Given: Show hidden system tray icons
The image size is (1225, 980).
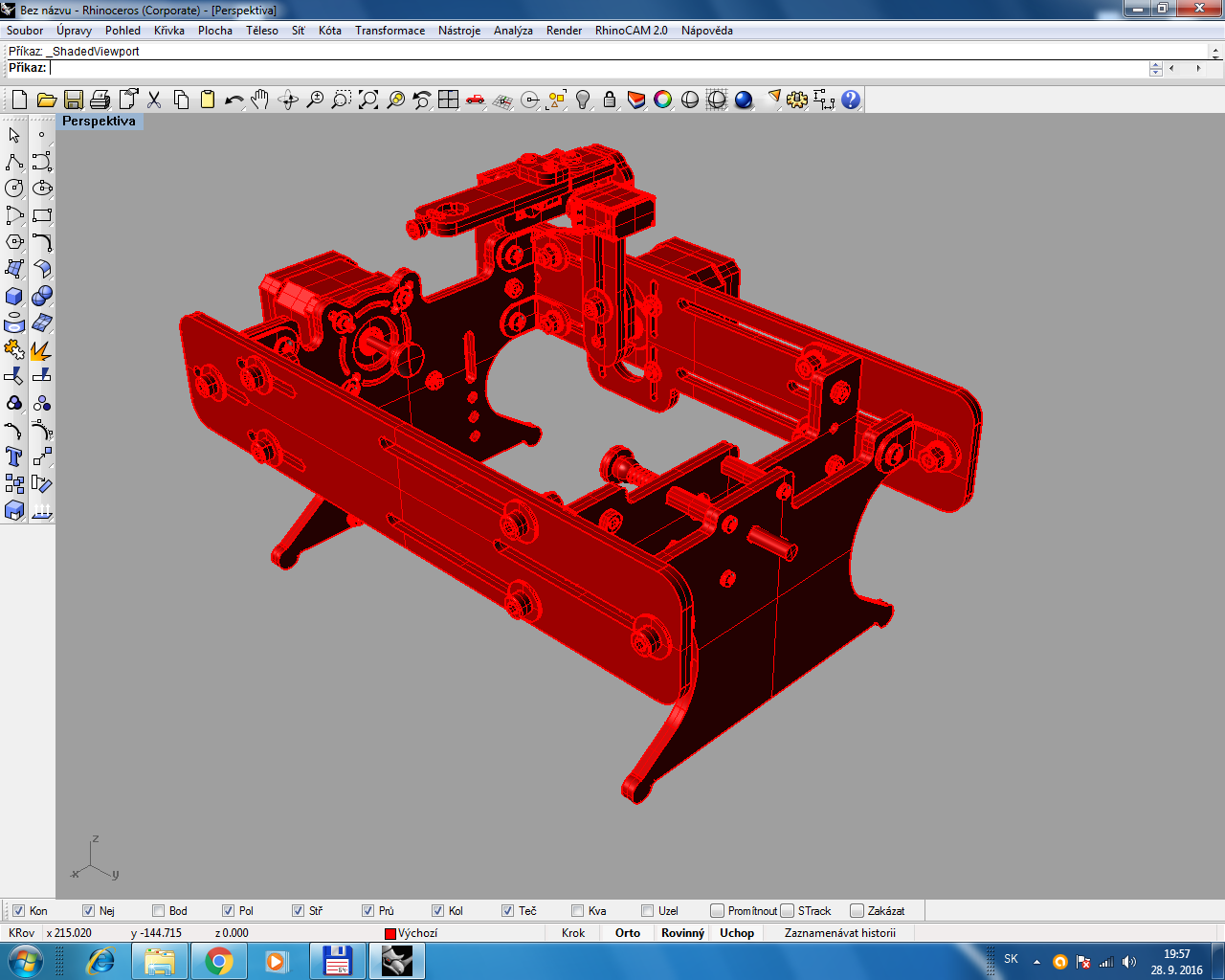Looking at the screenshot, I should point(1036,962).
